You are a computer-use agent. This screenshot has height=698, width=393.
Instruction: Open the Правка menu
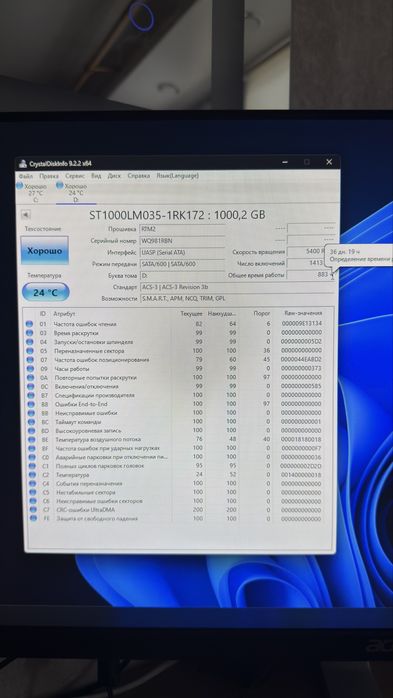click(x=49, y=176)
